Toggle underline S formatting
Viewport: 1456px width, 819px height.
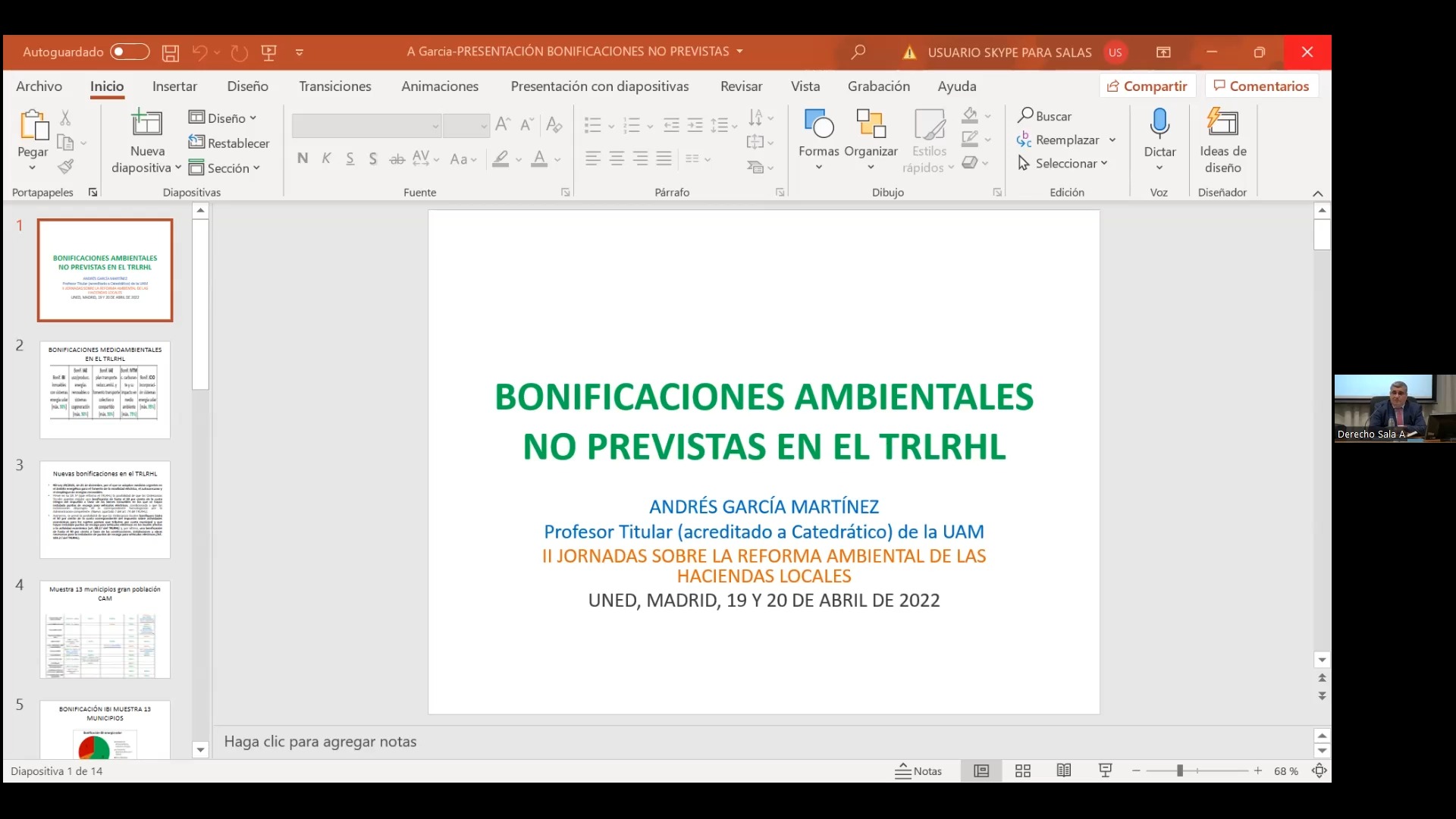coord(350,158)
